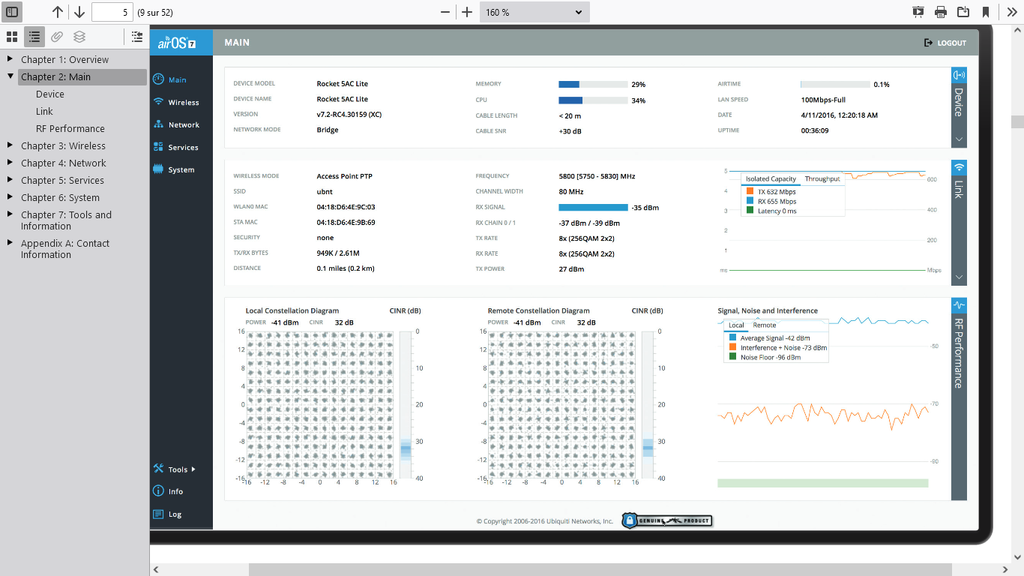This screenshot has height=576, width=1024.
Task: Click the Genuine Product badge
Action: [x=667, y=520]
